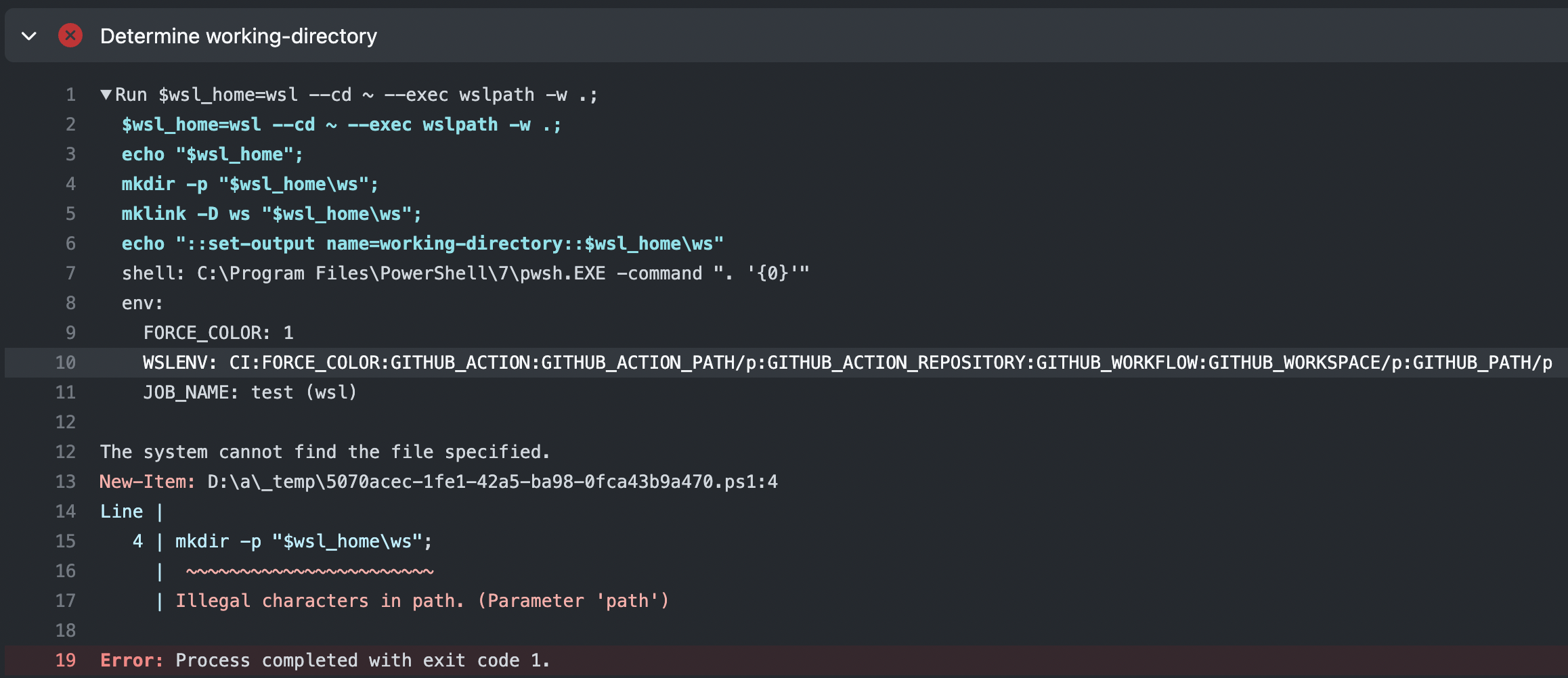This screenshot has width=1568, height=678.
Task: Click the 'shell: C:\Program Files\PowerShell' line
Action: pyautogui.click(x=465, y=273)
